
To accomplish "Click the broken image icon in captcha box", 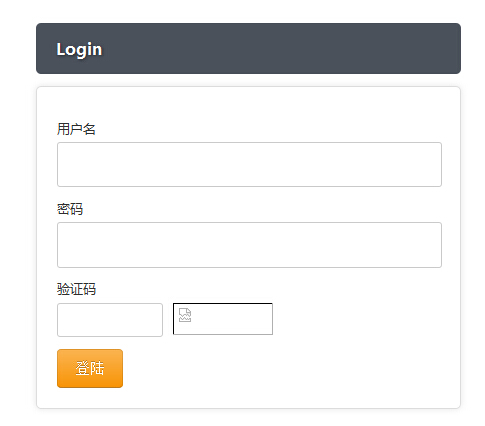I will pyautogui.click(x=185, y=315).
